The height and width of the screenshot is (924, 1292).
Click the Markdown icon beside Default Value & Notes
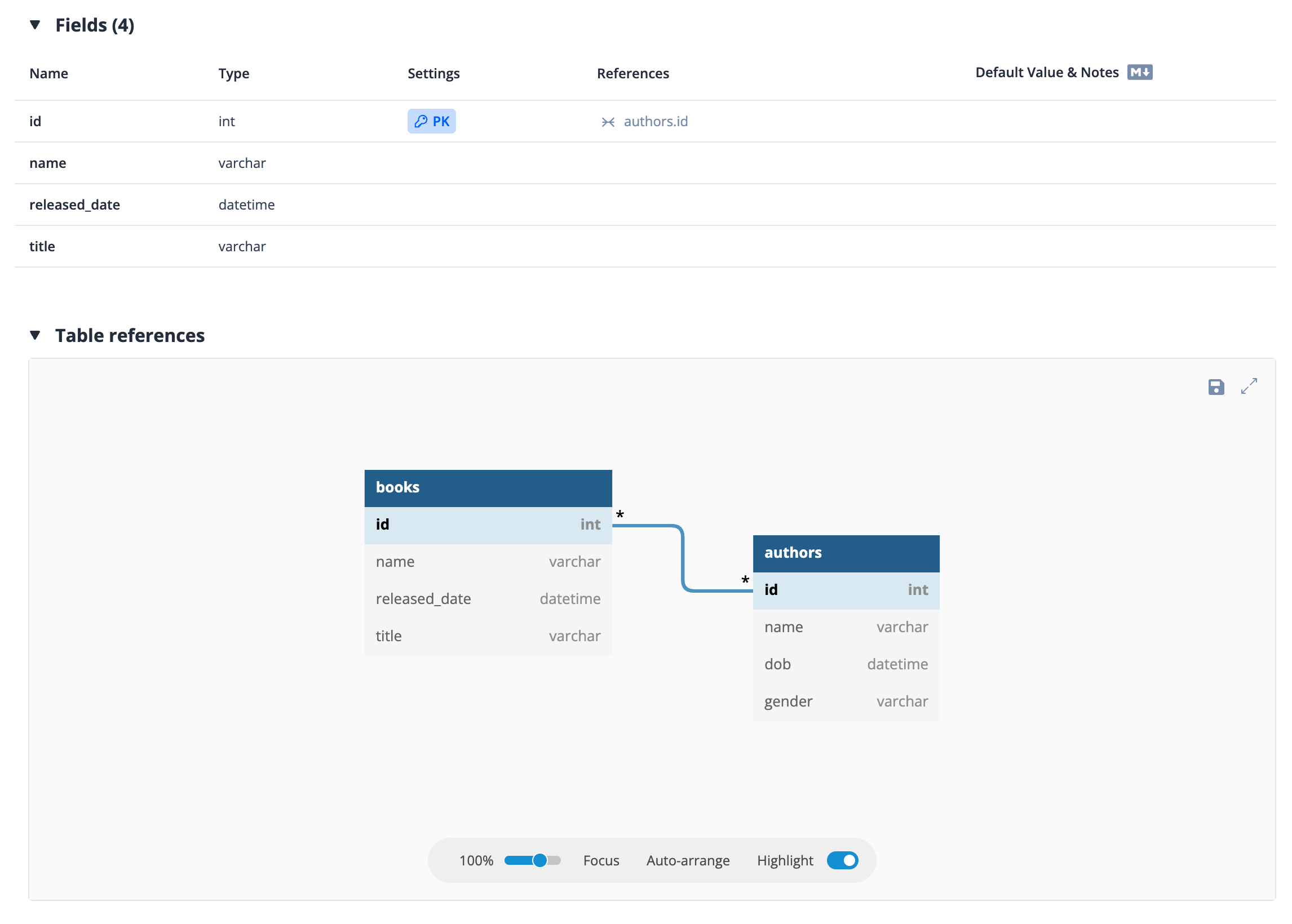pyautogui.click(x=1139, y=72)
